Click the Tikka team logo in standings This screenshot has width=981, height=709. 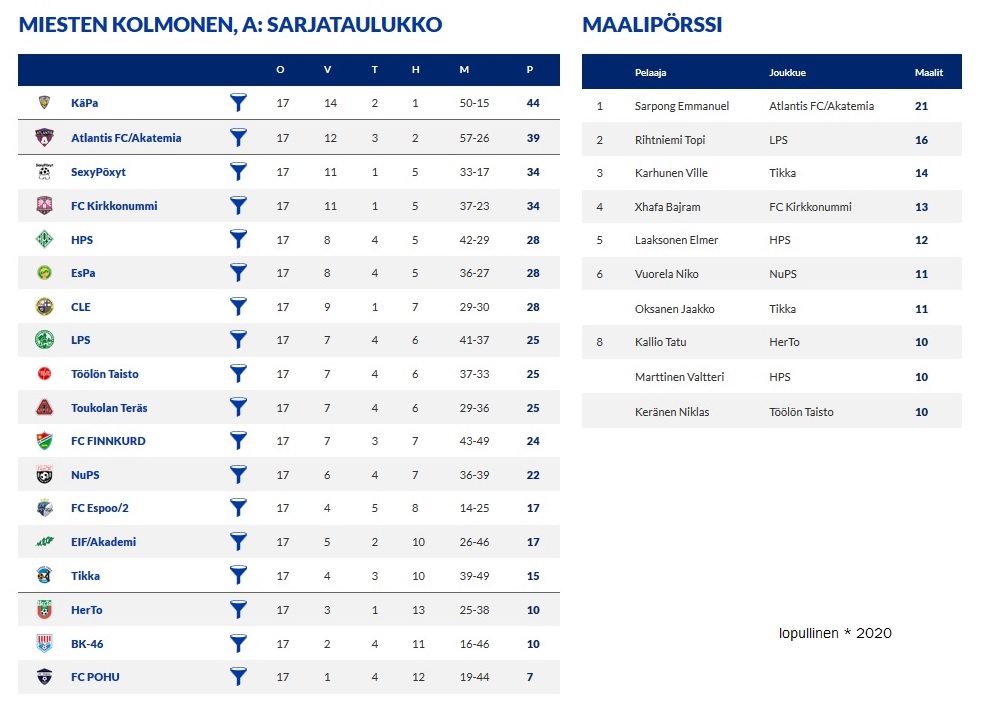(44, 575)
